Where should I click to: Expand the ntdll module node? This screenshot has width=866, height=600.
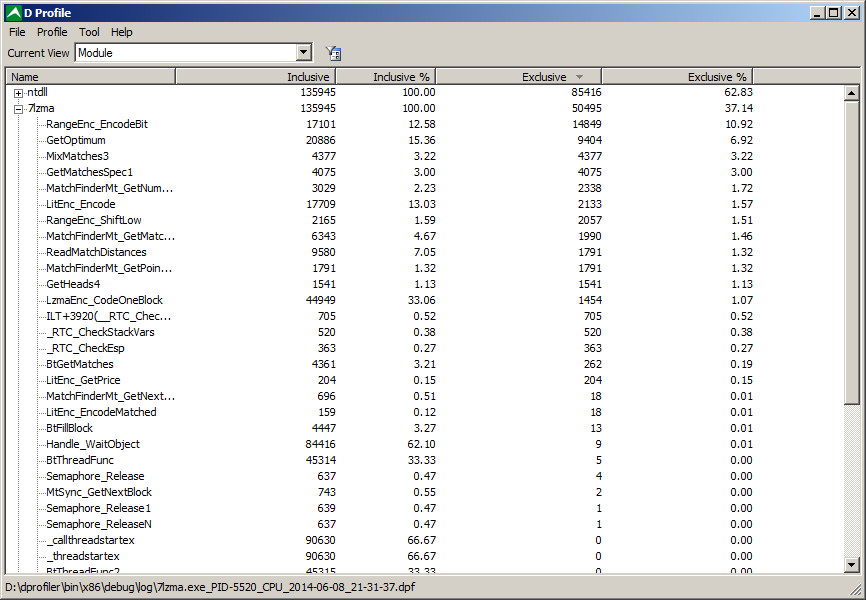tap(18, 93)
